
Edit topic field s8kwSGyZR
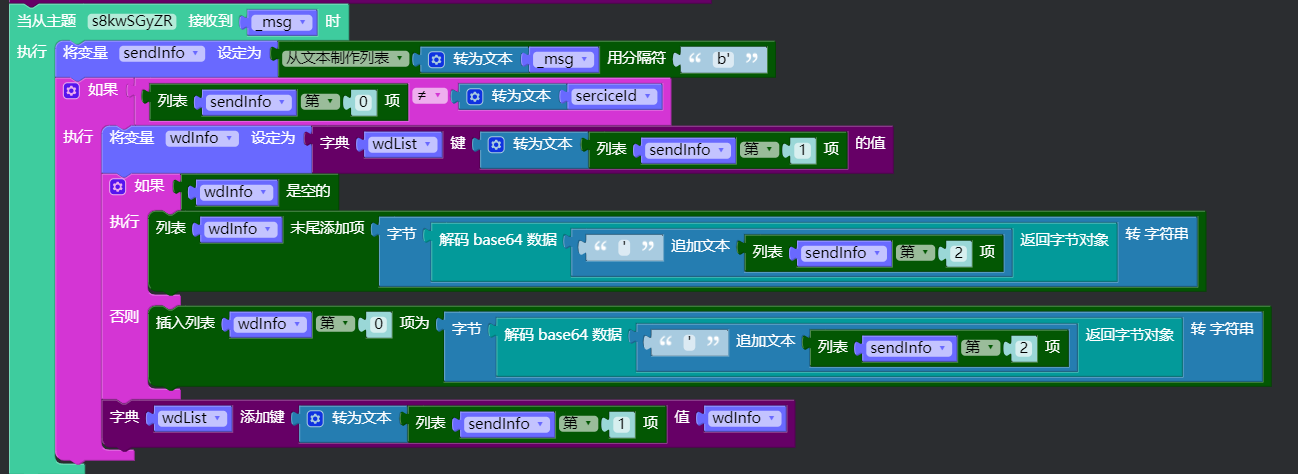point(132,21)
